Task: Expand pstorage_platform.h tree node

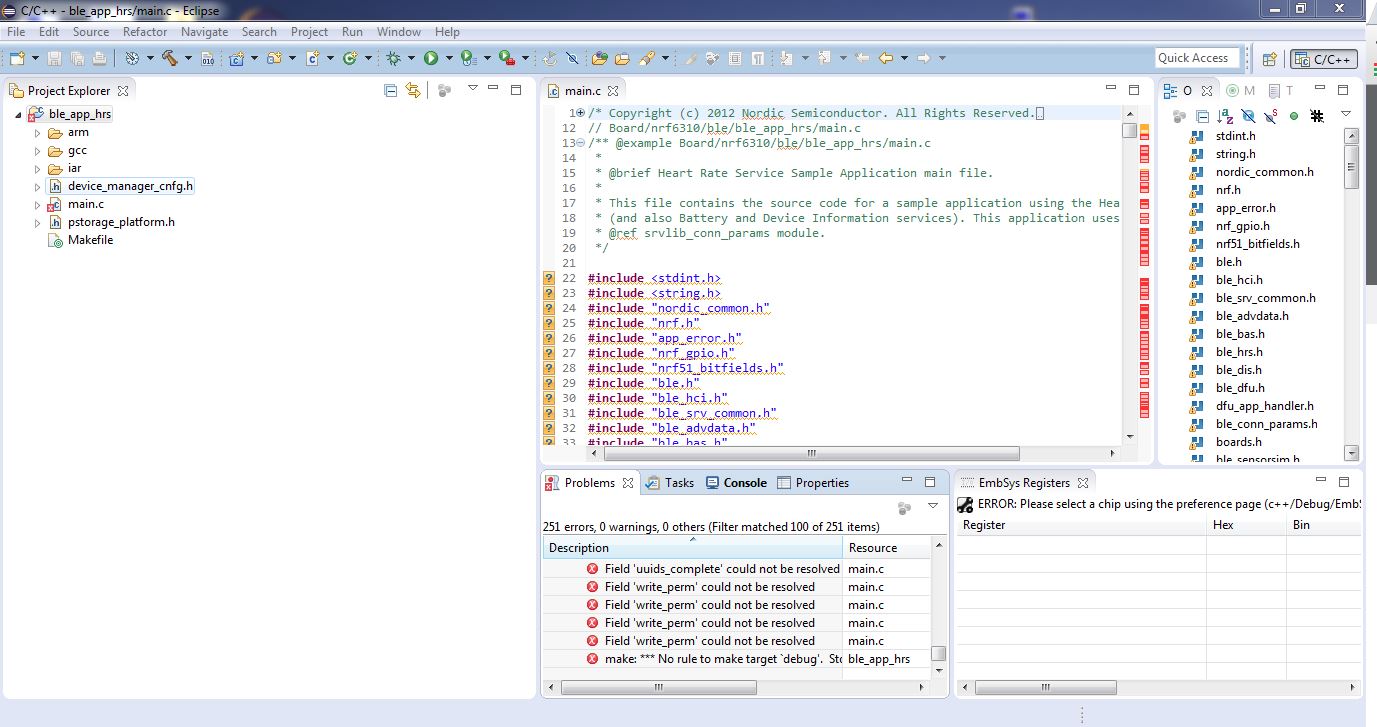Action: 38,222
